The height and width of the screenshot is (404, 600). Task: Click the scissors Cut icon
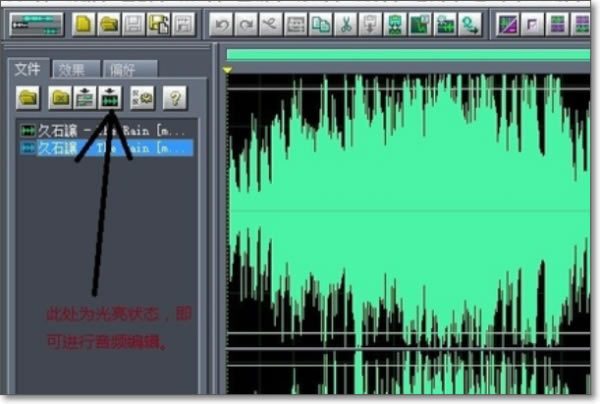[x=346, y=22]
